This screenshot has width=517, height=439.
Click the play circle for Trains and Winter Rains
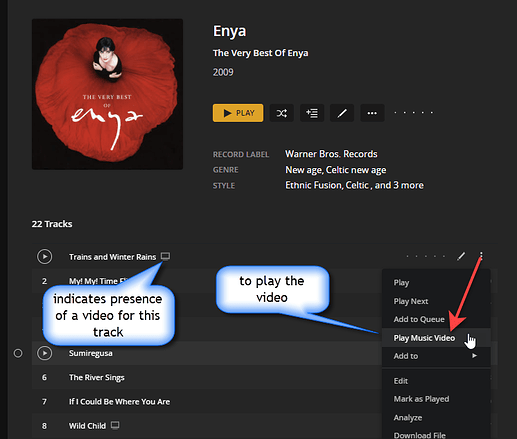44,257
